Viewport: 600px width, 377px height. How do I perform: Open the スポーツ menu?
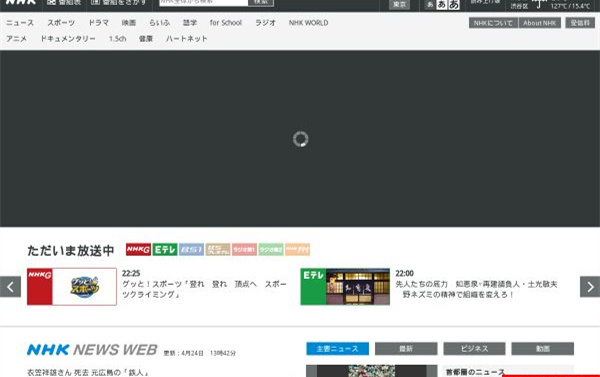click(61, 23)
